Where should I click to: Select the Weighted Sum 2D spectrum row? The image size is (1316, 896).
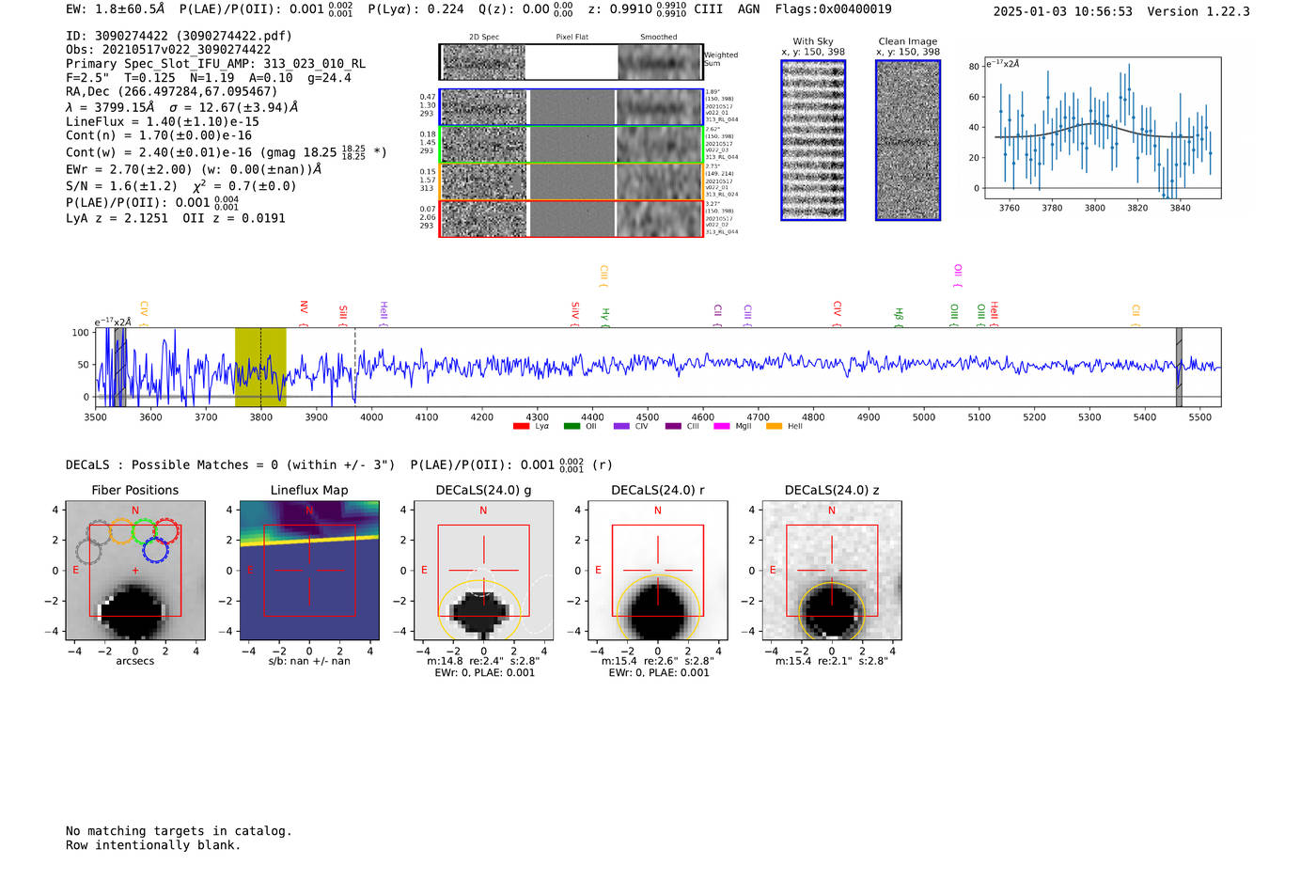coord(571,62)
